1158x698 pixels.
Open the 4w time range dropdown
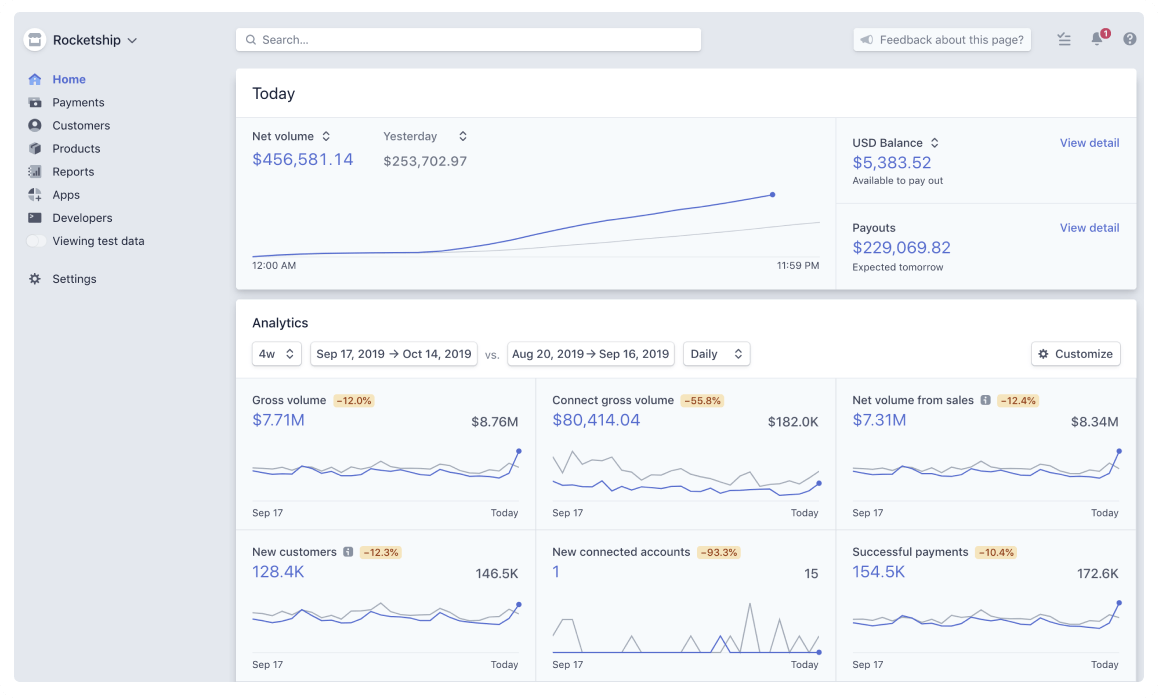tap(276, 353)
